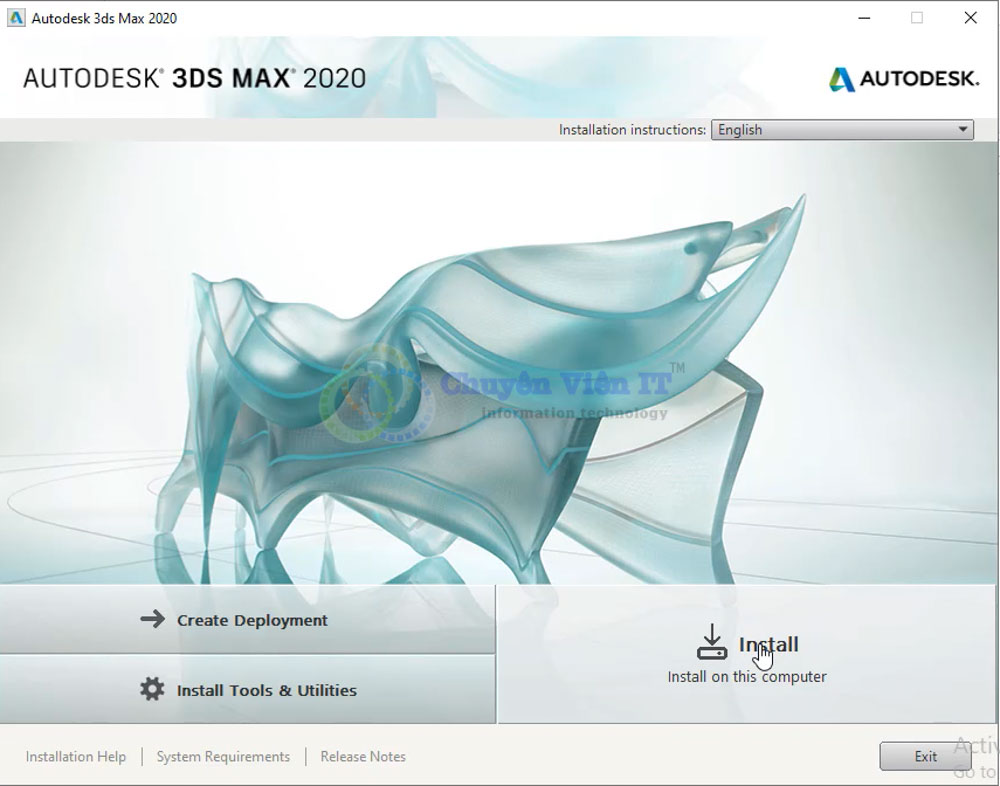
Task: Open the installation instructions language dropdown
Action: [x=841, y=129]
